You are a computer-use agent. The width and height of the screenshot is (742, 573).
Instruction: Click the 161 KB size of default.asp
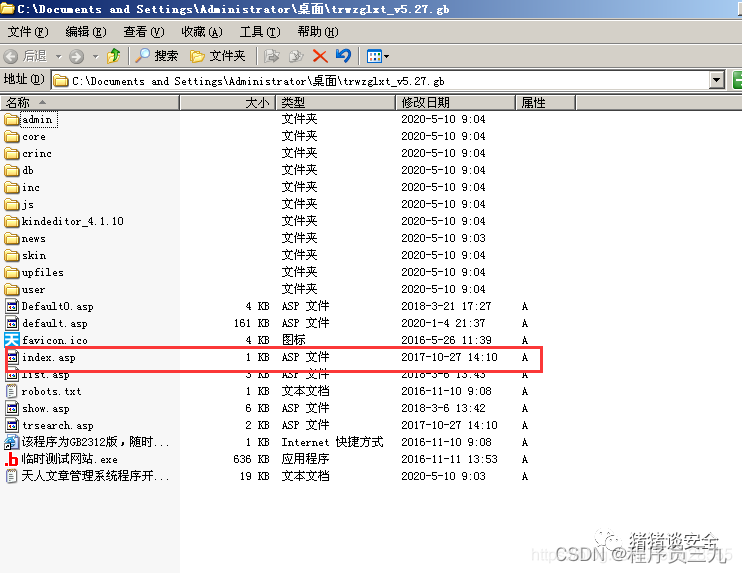click(x=251, y=323)
